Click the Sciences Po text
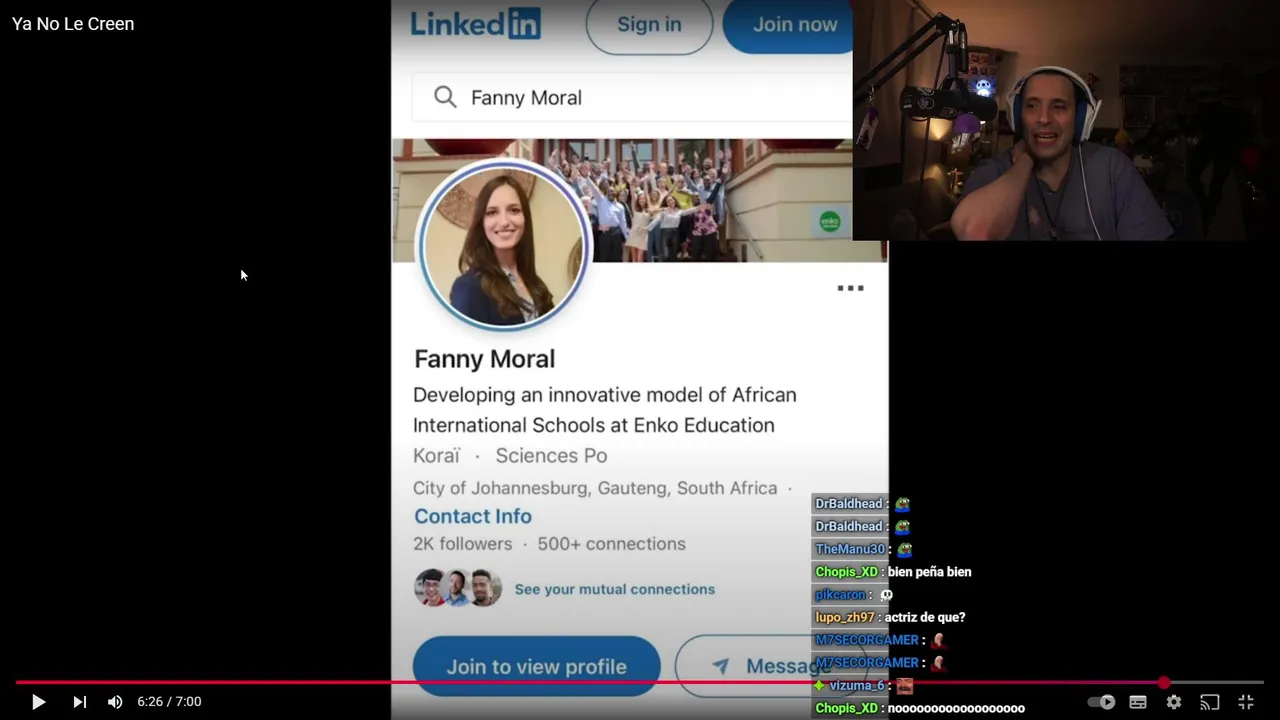Image resolution: width=1280 pixels, height=720 pixels. [551, 455]
